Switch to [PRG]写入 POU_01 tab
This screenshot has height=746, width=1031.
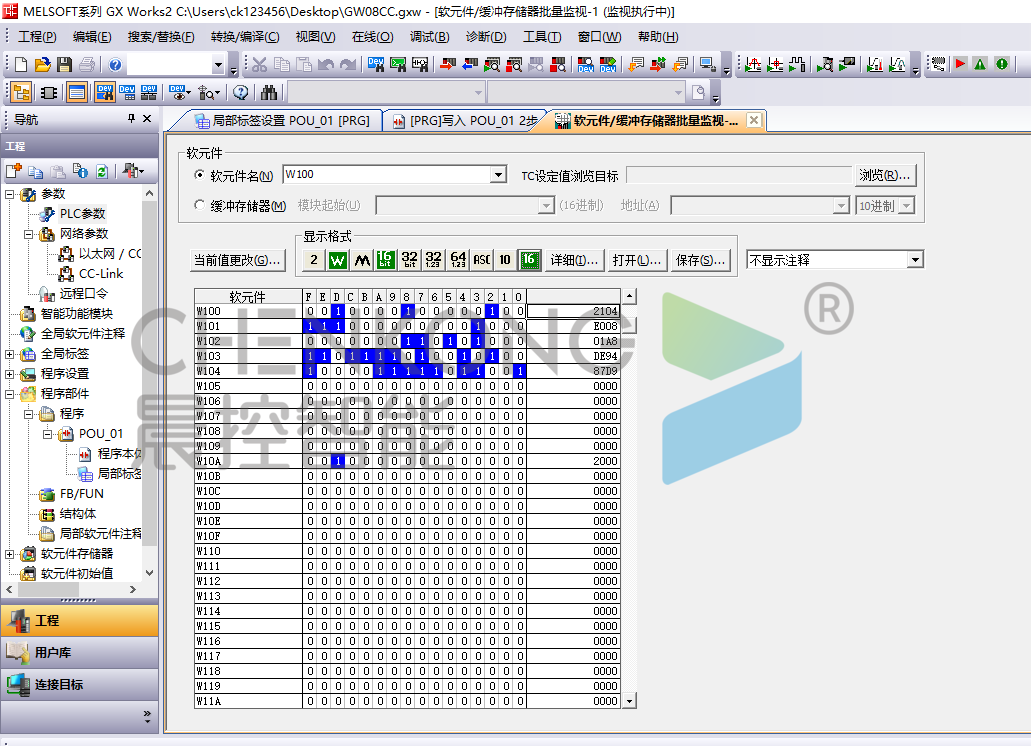[x=465, y=121]
